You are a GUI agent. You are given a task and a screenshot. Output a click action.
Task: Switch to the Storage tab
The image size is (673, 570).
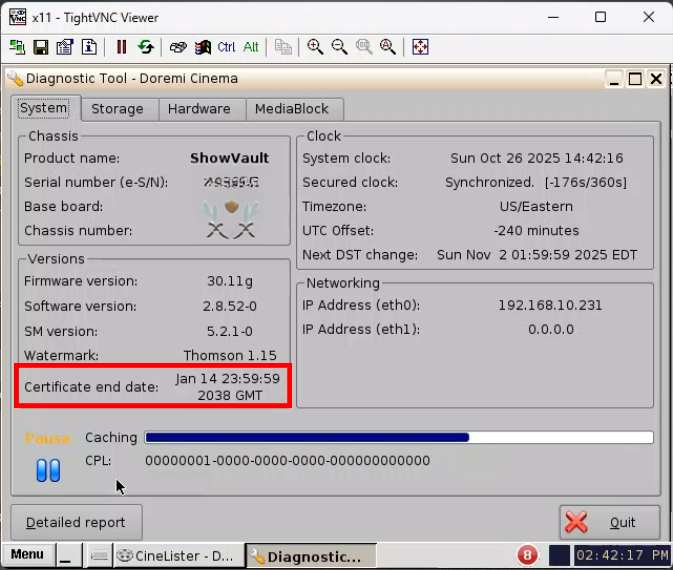pyautogui.click(x=117, y=109)
